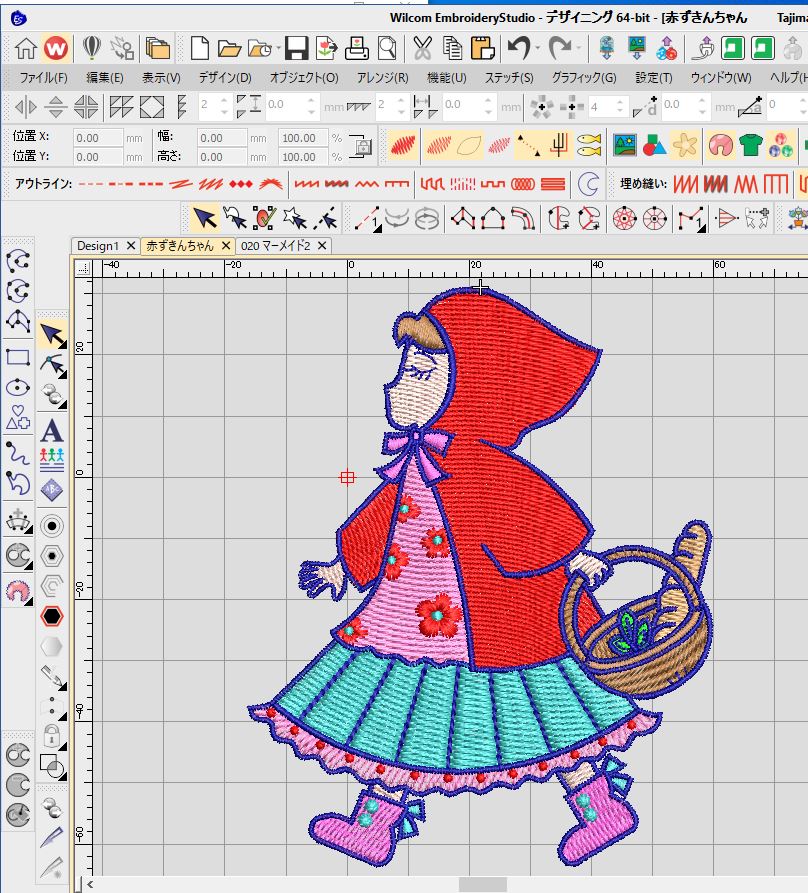Toggle the select object arrow in toolbox
This screenshot has width=808, height=893.
pos(52,334)
